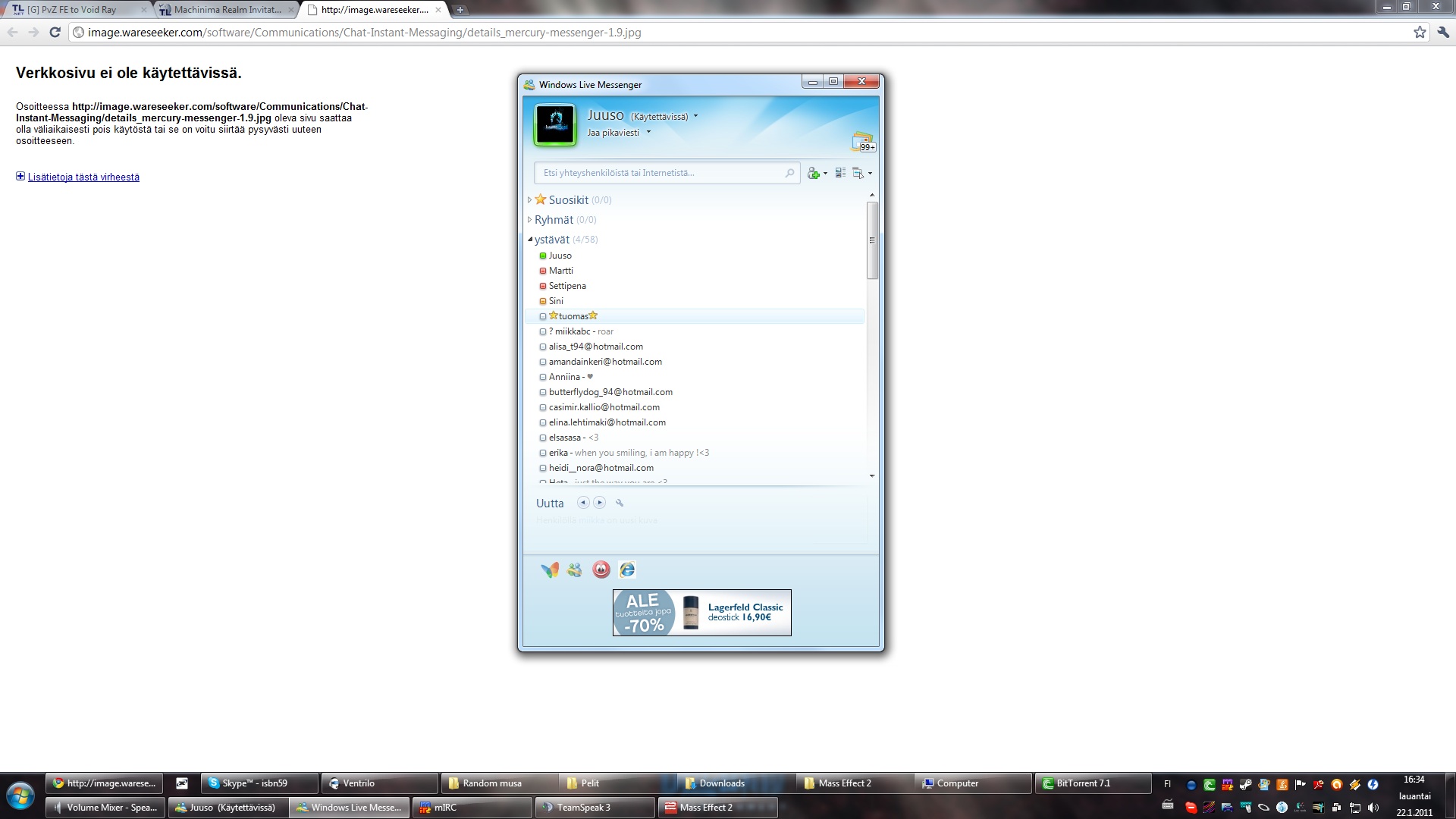1456x819 pixels.
Task: Open the network icon in system tray
Action: pos(1355,808)
